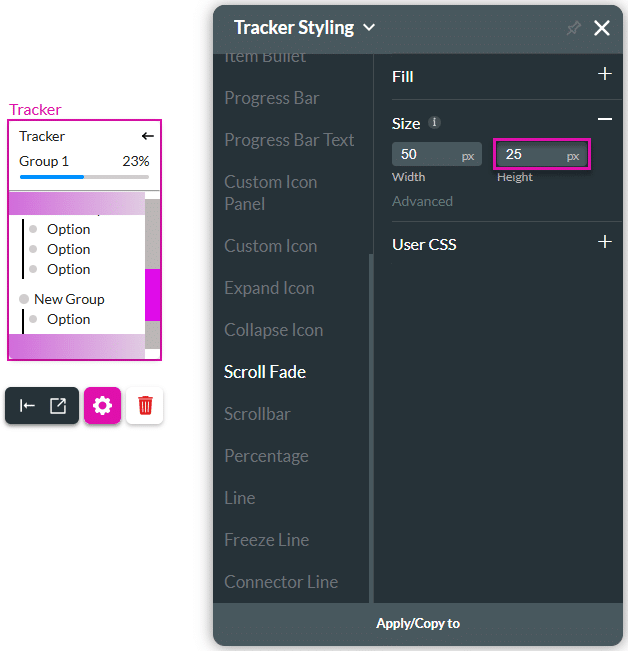Viewport: 628px width, 651px height.
Task: Select Scrollbar in the styling list
Action: coord(257,414)
